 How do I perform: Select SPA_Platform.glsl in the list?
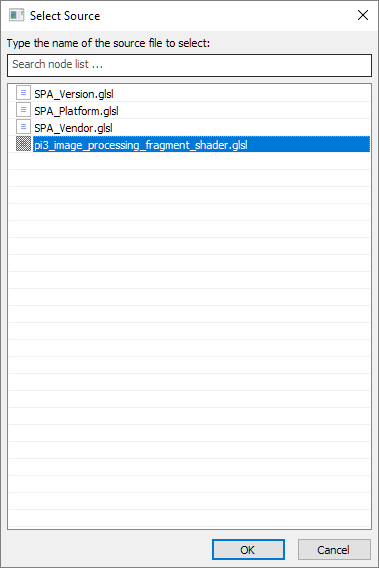click(x=189, y=110)
